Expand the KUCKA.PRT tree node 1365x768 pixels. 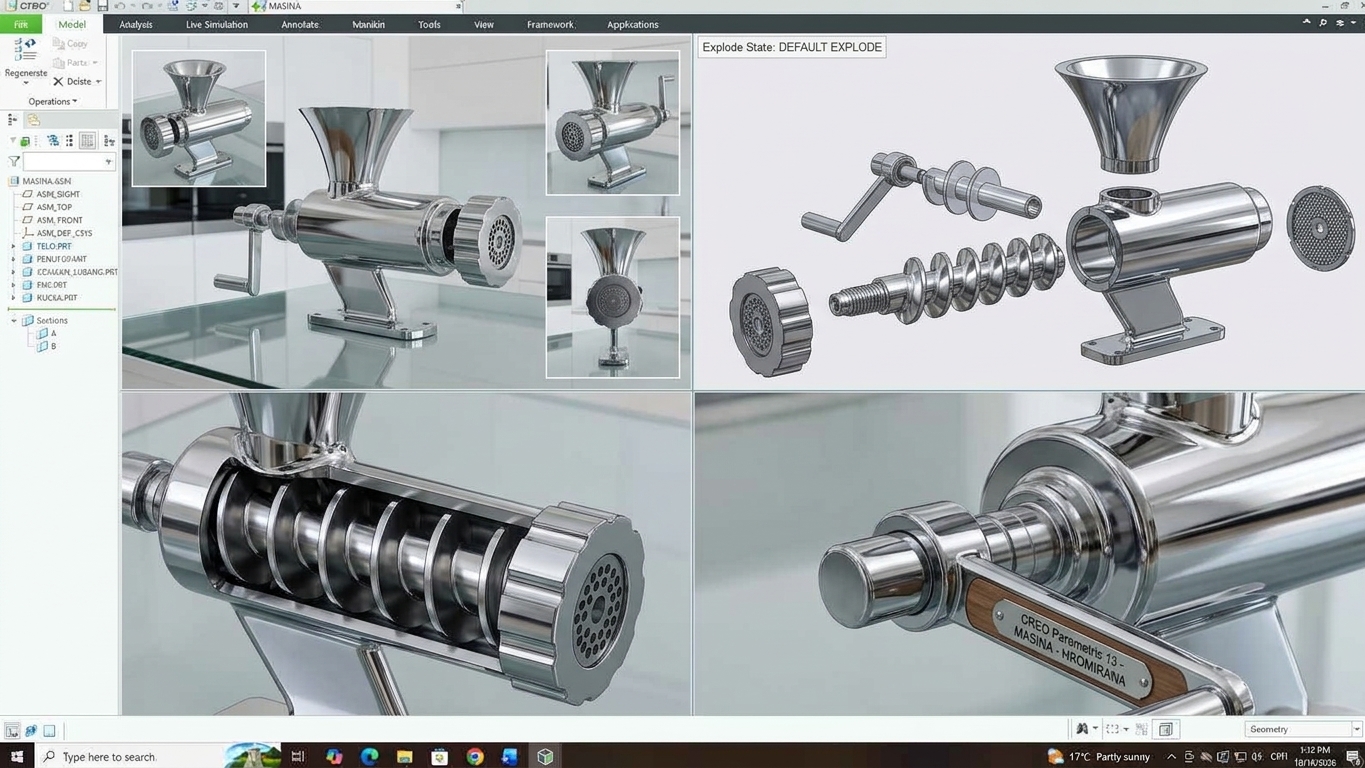coord(14,298)
